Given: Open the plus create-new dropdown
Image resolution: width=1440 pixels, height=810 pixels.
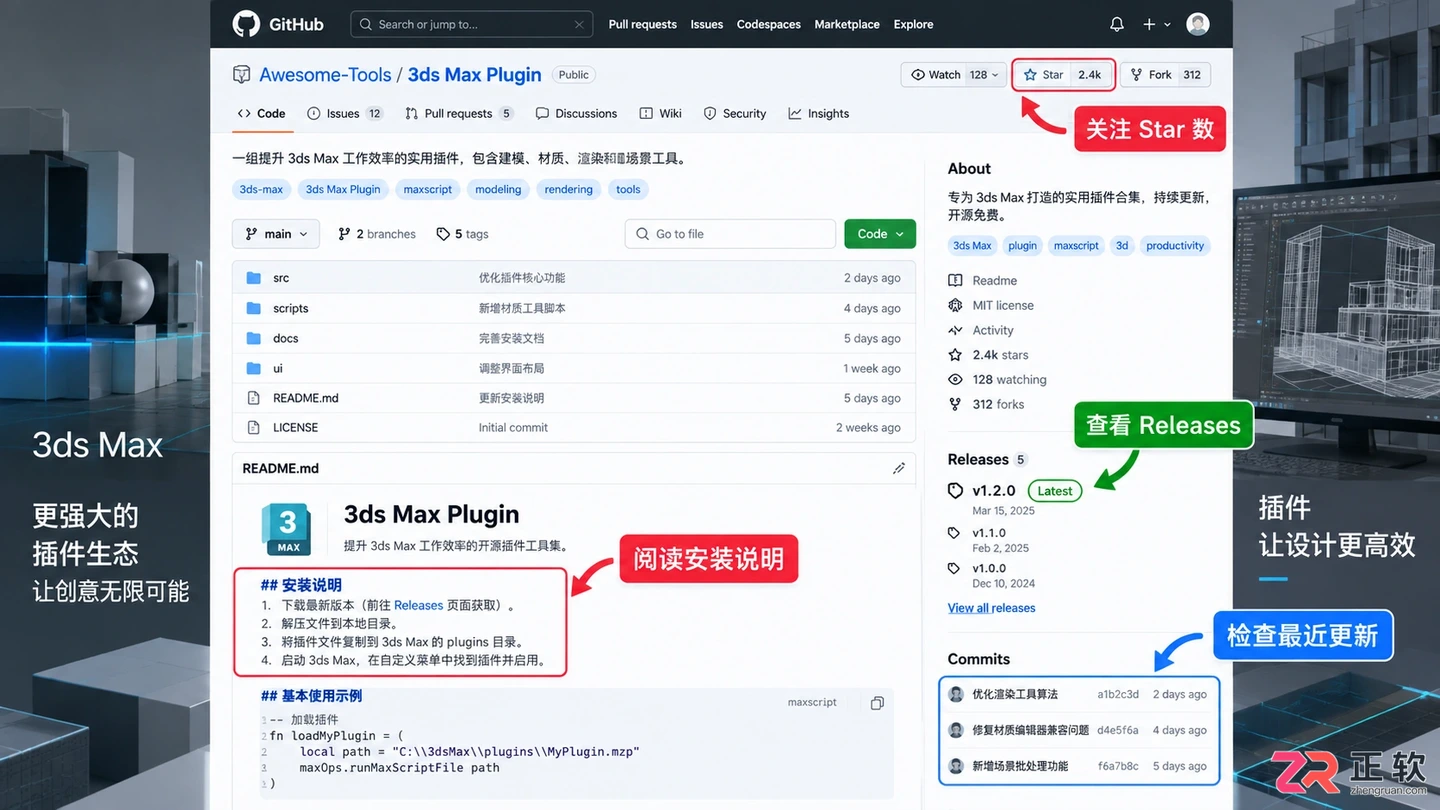Looking at the screenshot, I should pos(1156,24).
